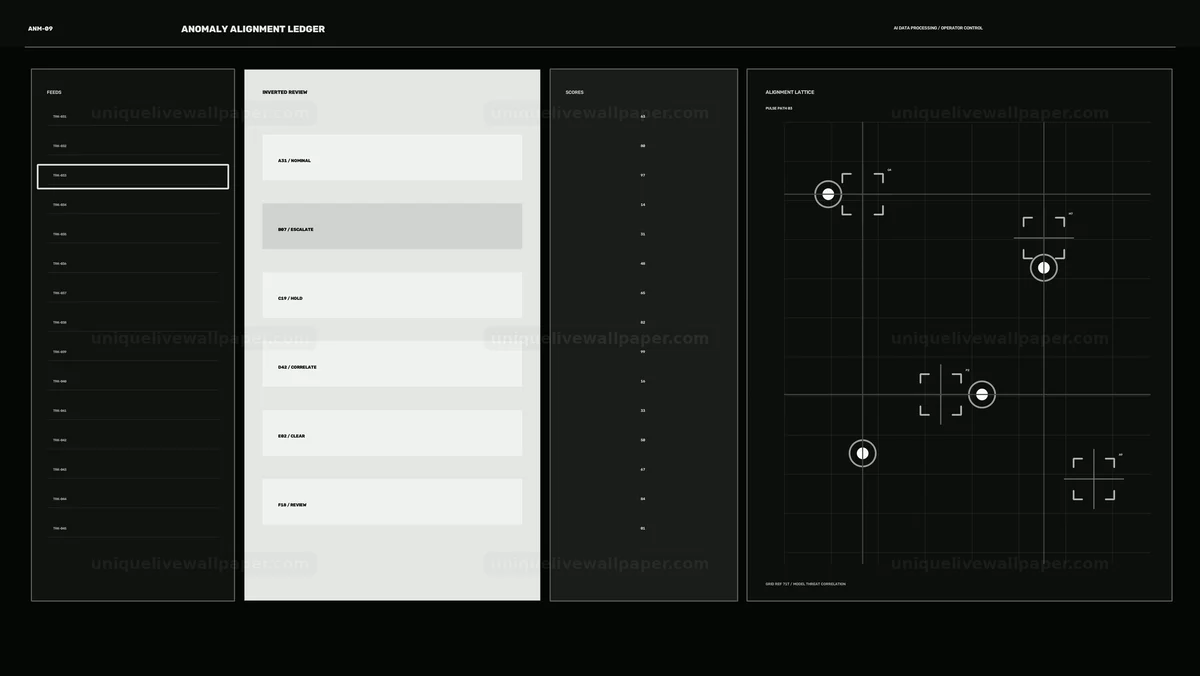Viewport: 1200px width, 676px height.
Task: Select the empty bracket reticle in the lattice
Action: point(862,194)
